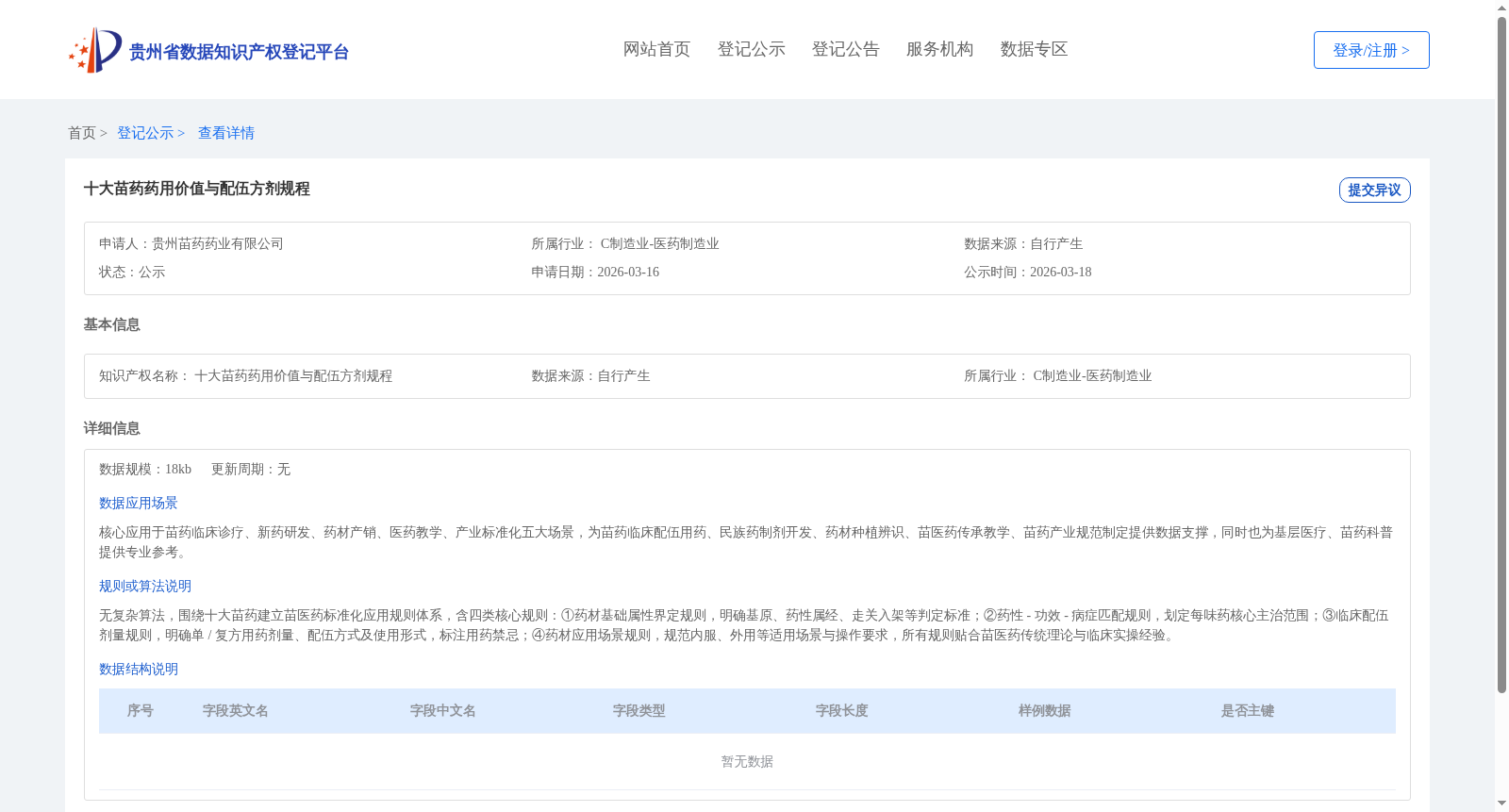
Task: Click the 登录/注册 button
Action: tap(1371, 50)
